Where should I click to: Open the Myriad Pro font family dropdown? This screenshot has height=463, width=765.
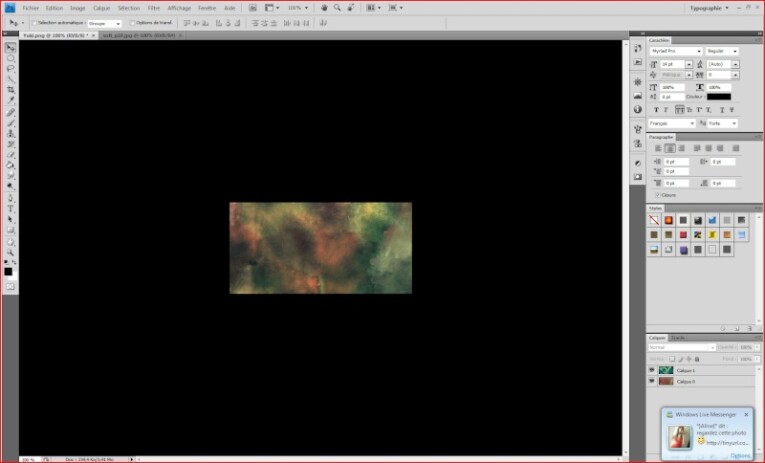click(676, 51)
